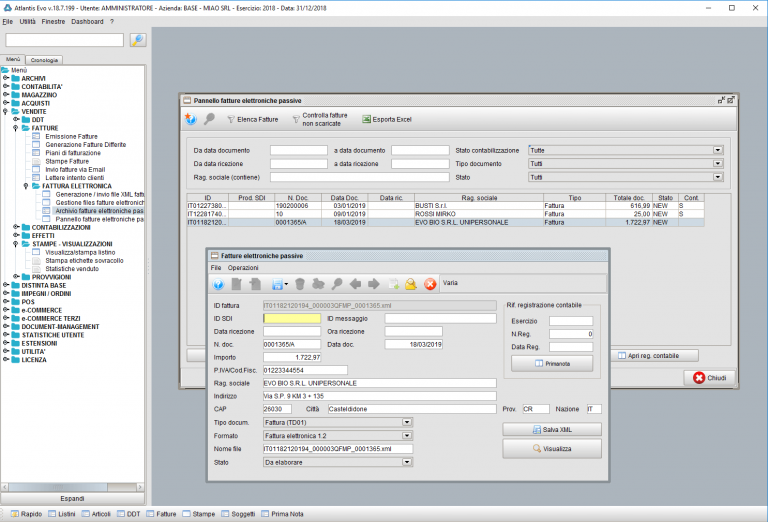Viewport: 768px width, 522px height.
Task: Open the Operazioni menu in dialog
Action: click(243, 268)
